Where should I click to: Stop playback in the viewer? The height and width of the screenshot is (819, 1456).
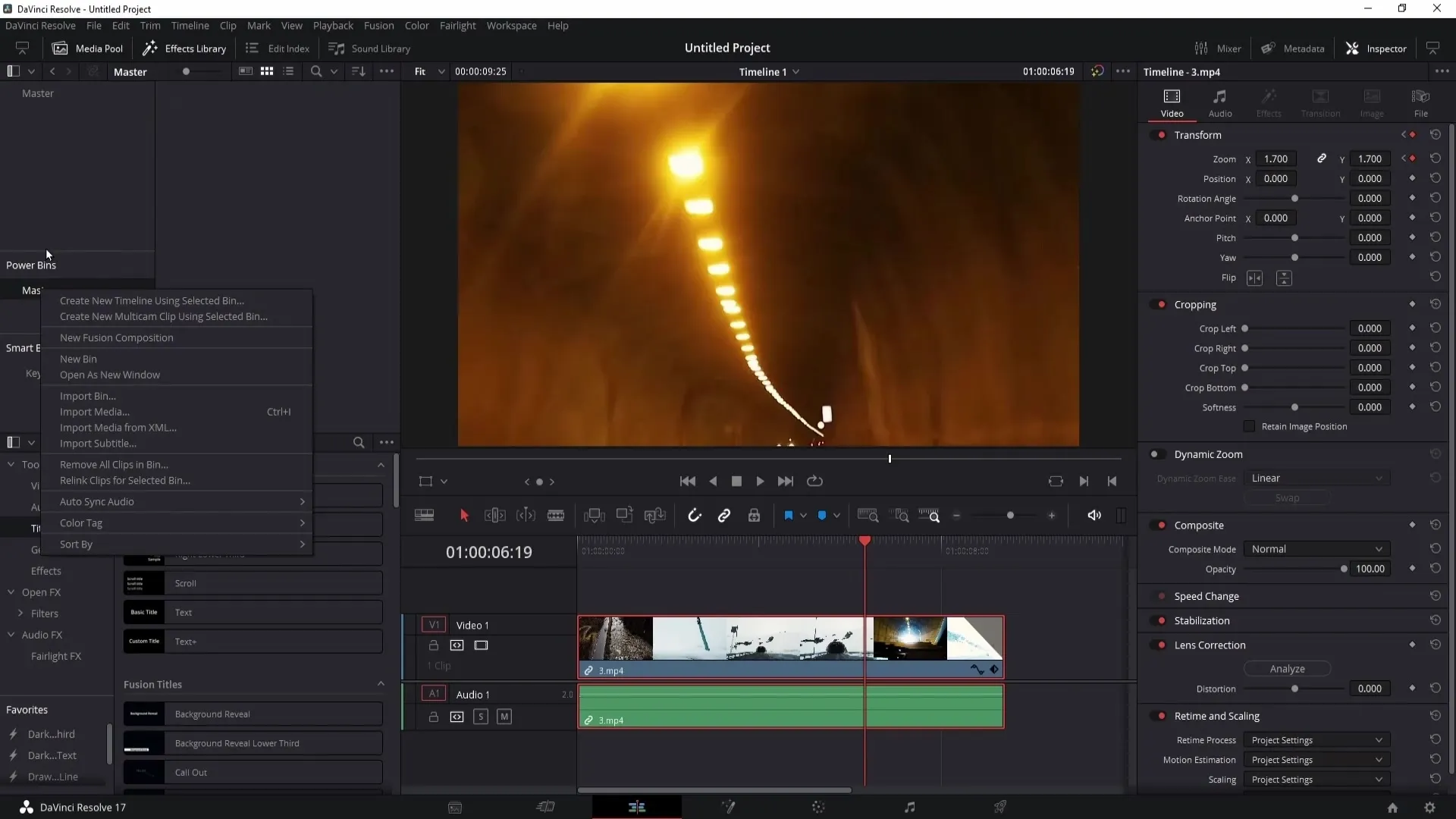click(736, 482)
